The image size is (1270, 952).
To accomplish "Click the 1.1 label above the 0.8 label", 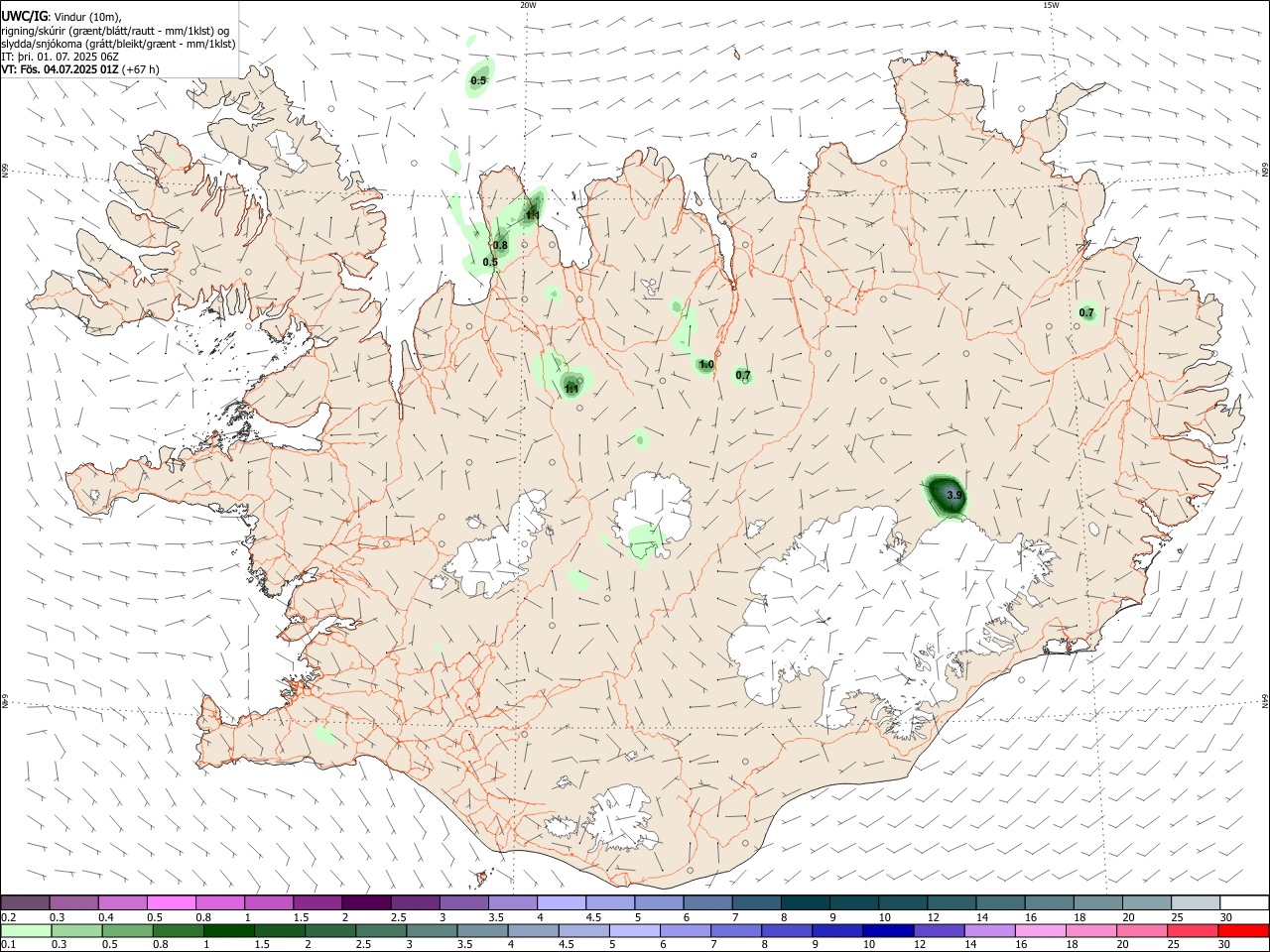I will pyautogui.click(x=532, y=215).
